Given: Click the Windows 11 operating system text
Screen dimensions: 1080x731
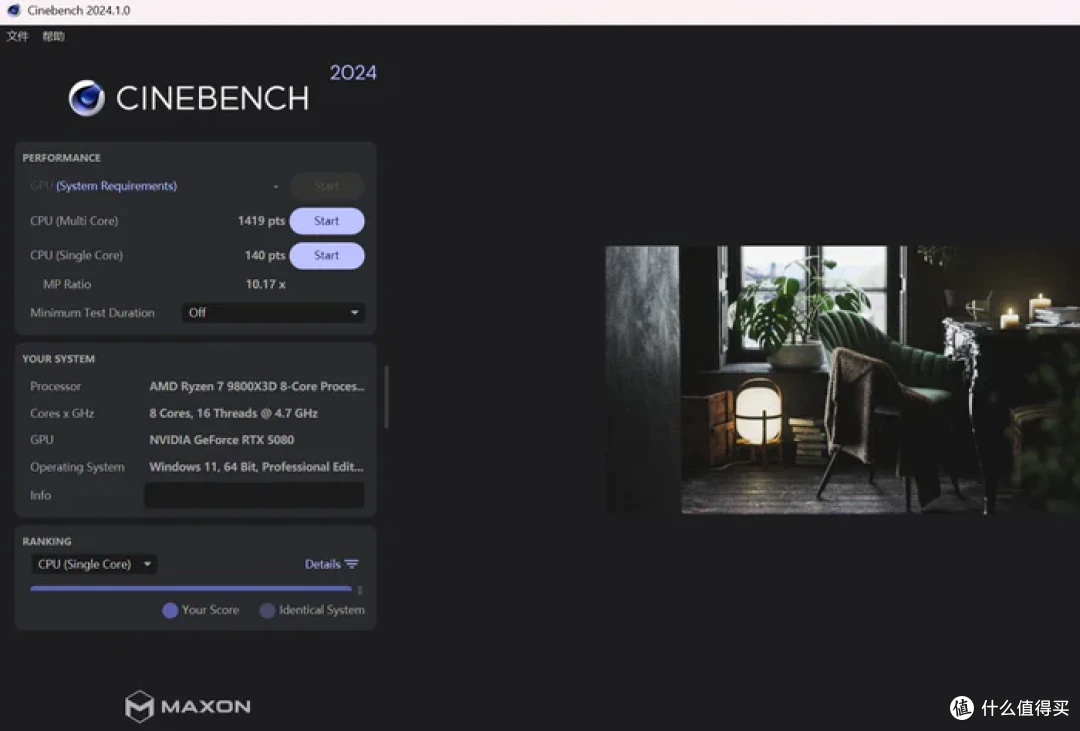Looking at the screenshot, I should pyautogui.click(x=256, y=467).
